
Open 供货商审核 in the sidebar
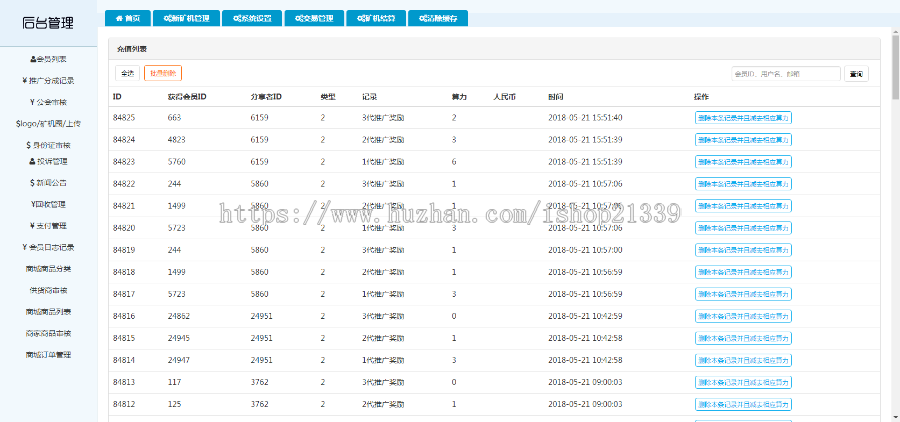[x=49, y=290]
